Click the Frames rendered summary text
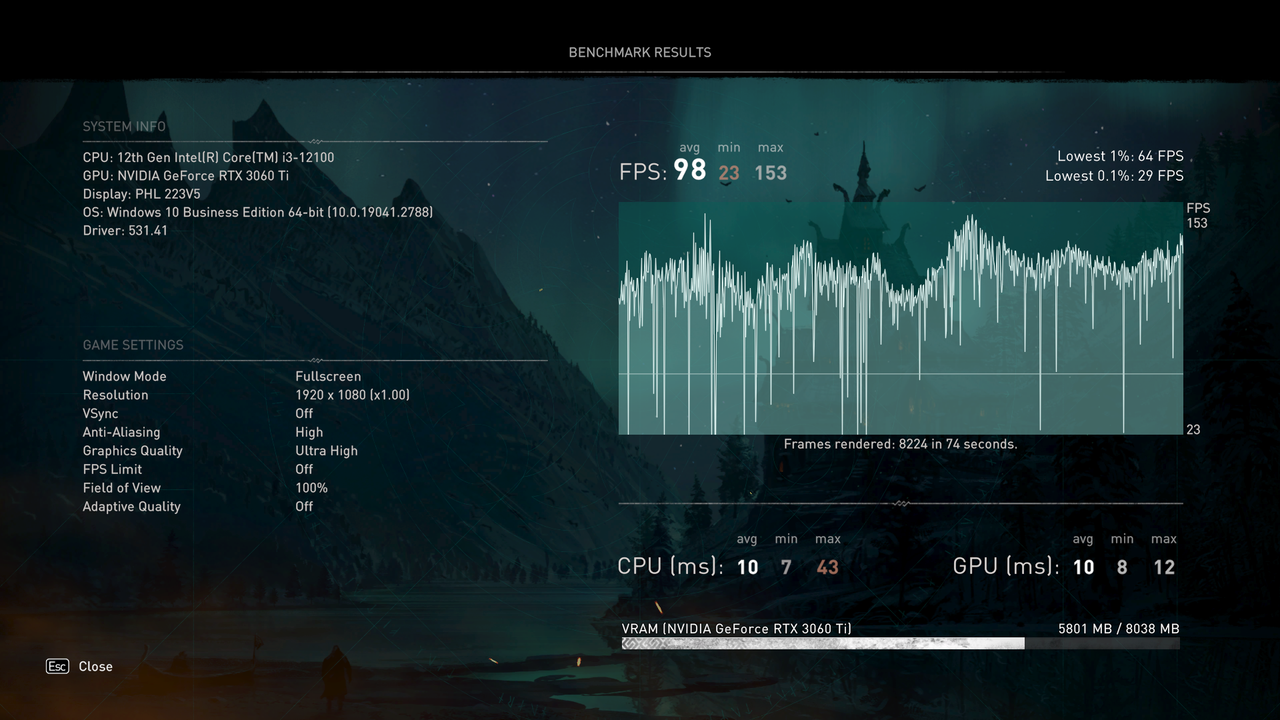This screenshot has height=720, width=1280. [x=900, y=443]
